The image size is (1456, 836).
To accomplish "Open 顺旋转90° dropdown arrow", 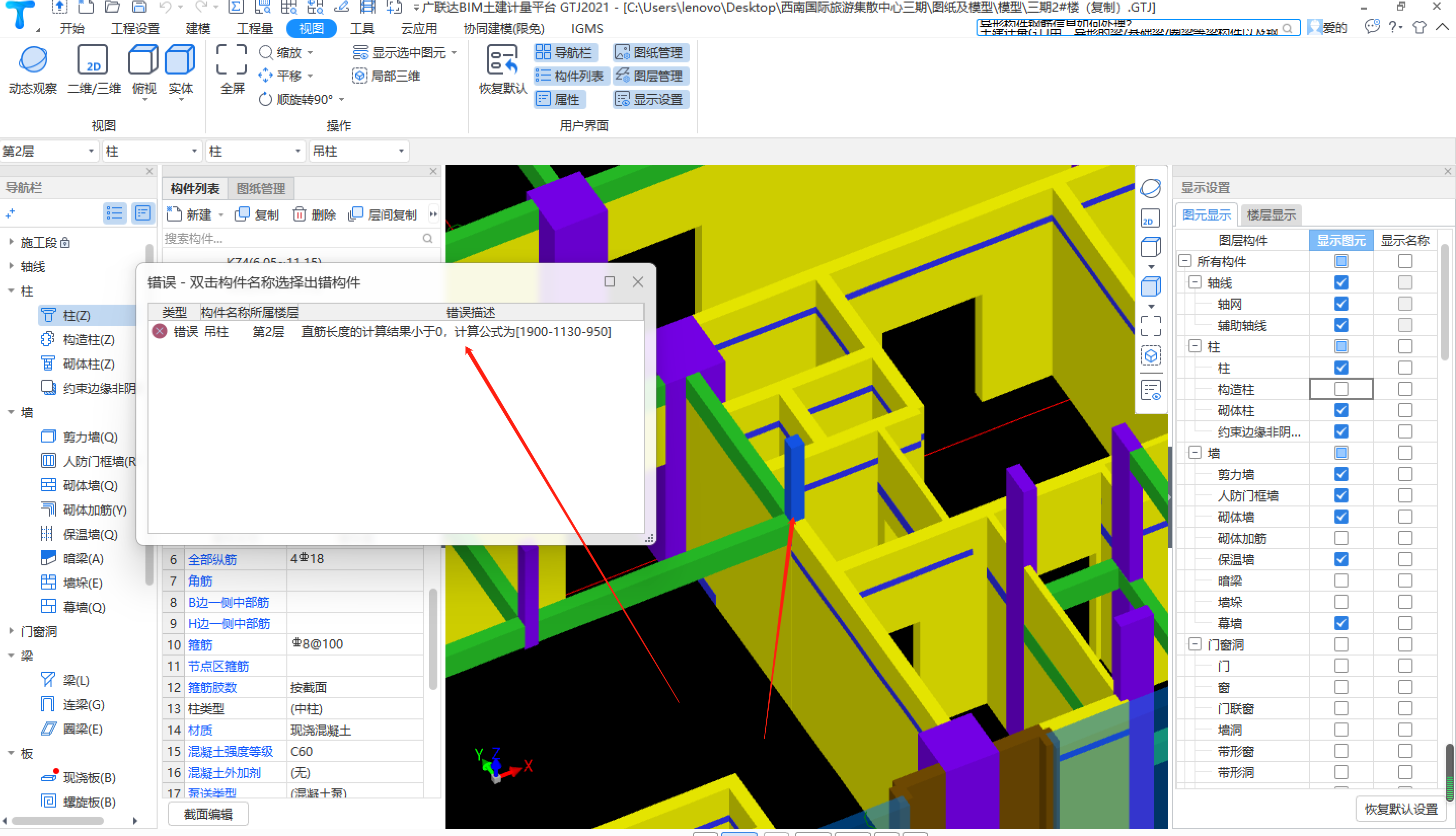I will click(x=342, y=99).
